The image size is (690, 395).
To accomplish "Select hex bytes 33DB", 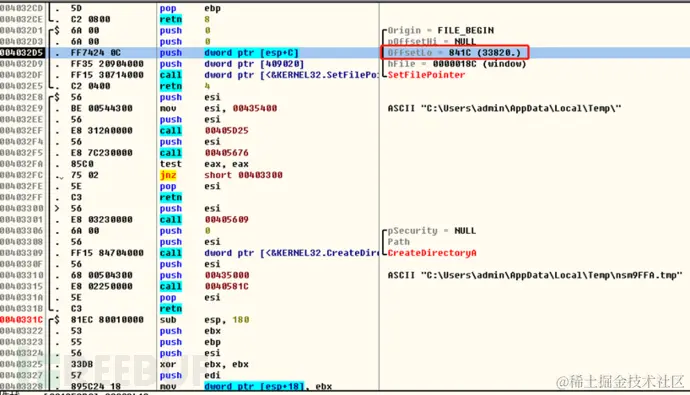I will tap(82, 364).
